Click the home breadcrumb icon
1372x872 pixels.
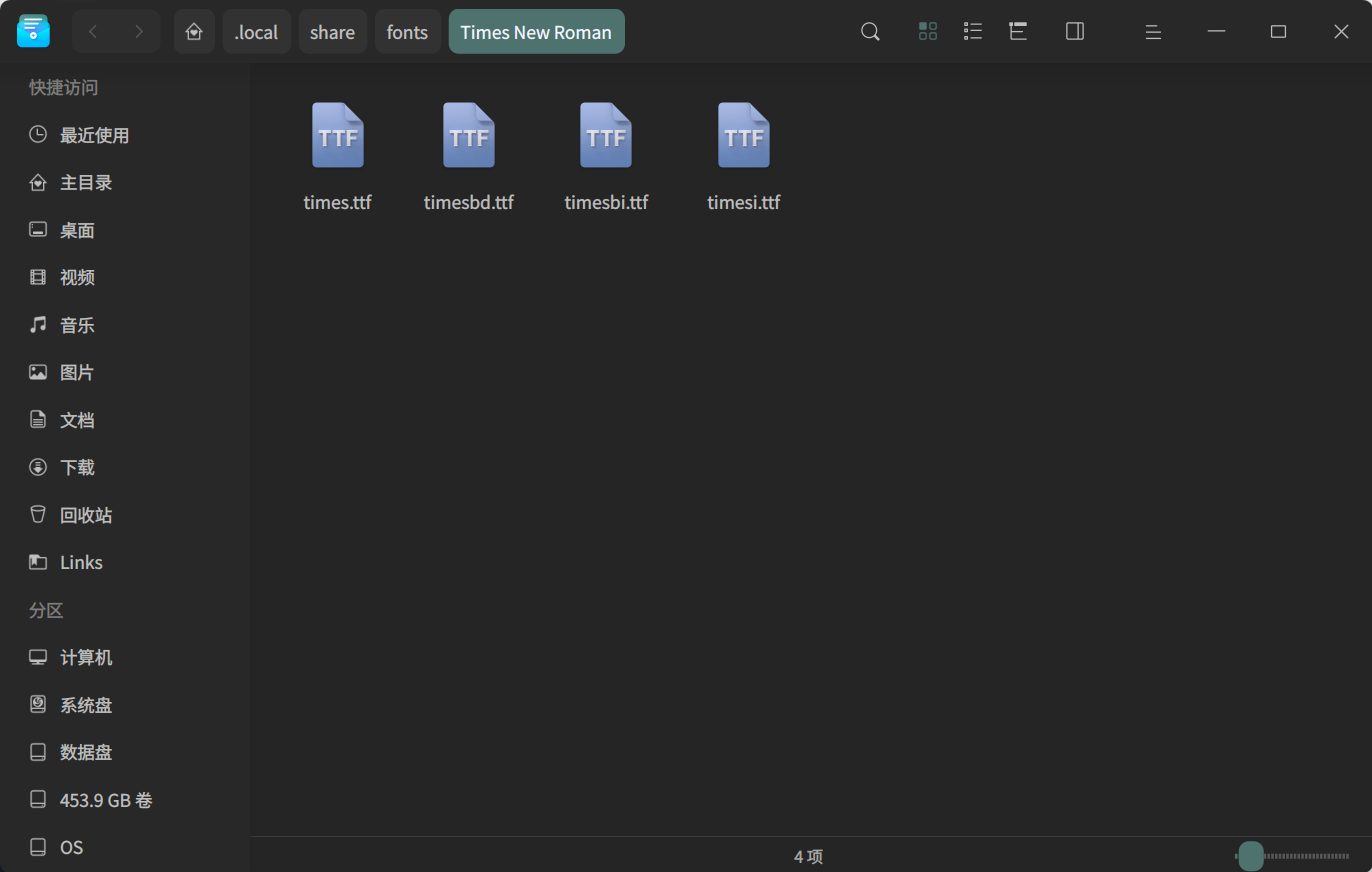pyautogui.click(x=194, y=32)
